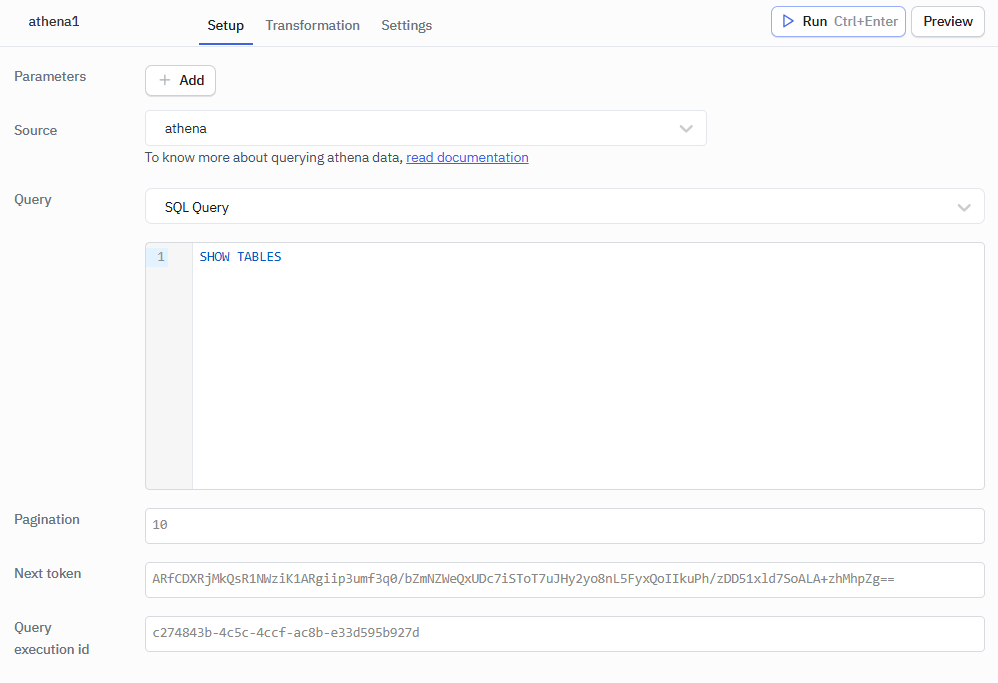
Task: Click the athena1 query name
Action: [x=53, y=21]
